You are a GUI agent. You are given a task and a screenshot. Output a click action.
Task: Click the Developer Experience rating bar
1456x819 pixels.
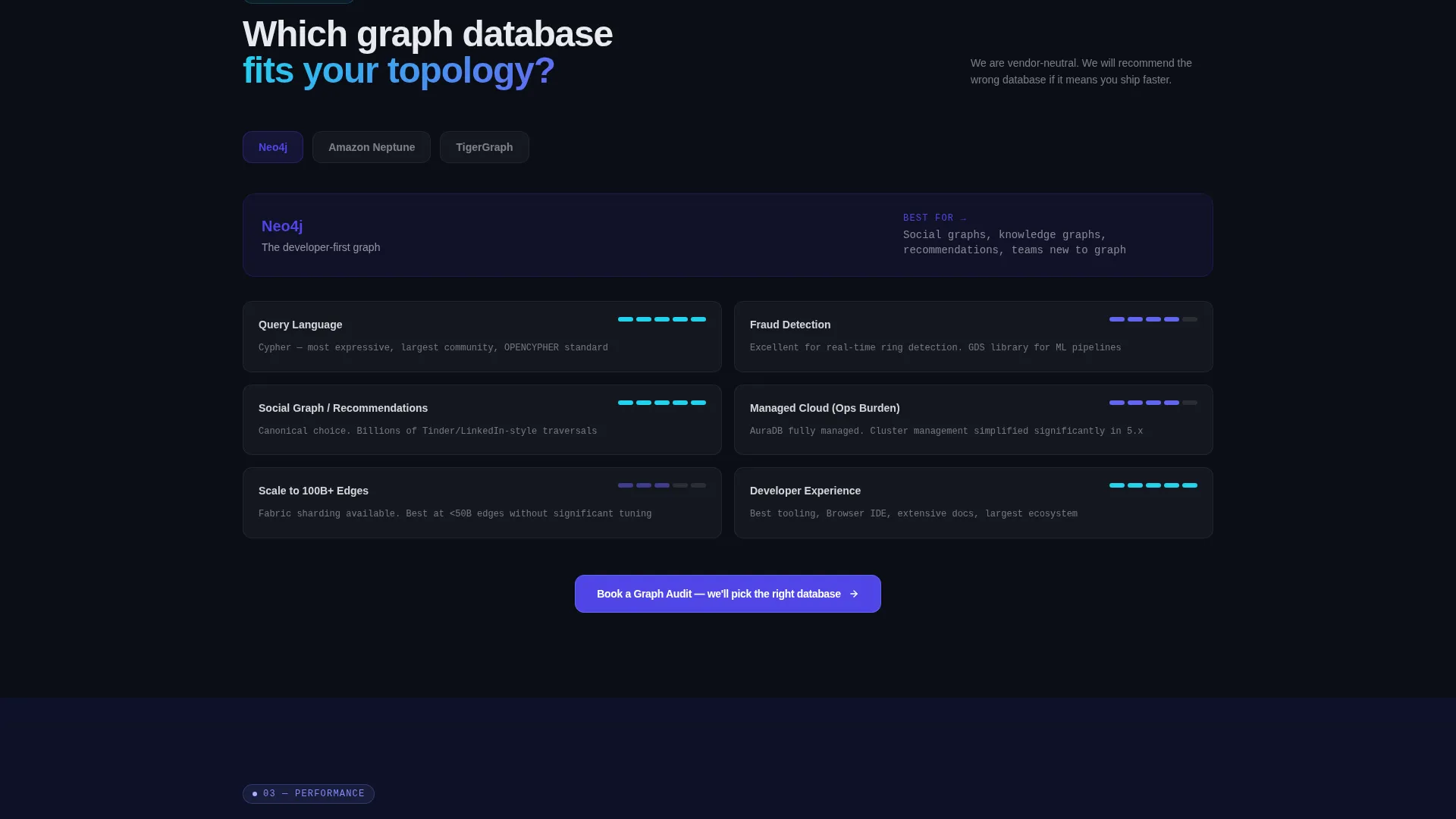tap(1153, 485)
